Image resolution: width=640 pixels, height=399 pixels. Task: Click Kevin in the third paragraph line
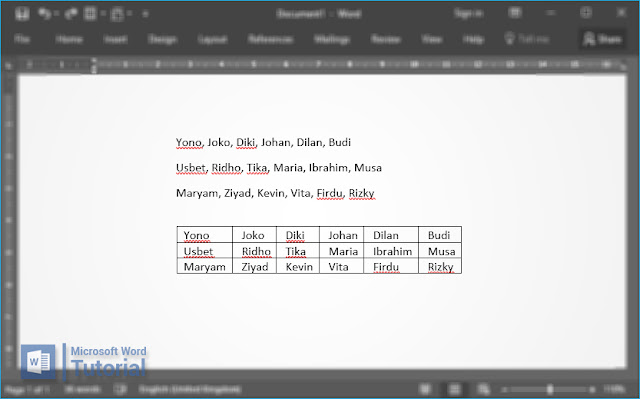[271, 193]
